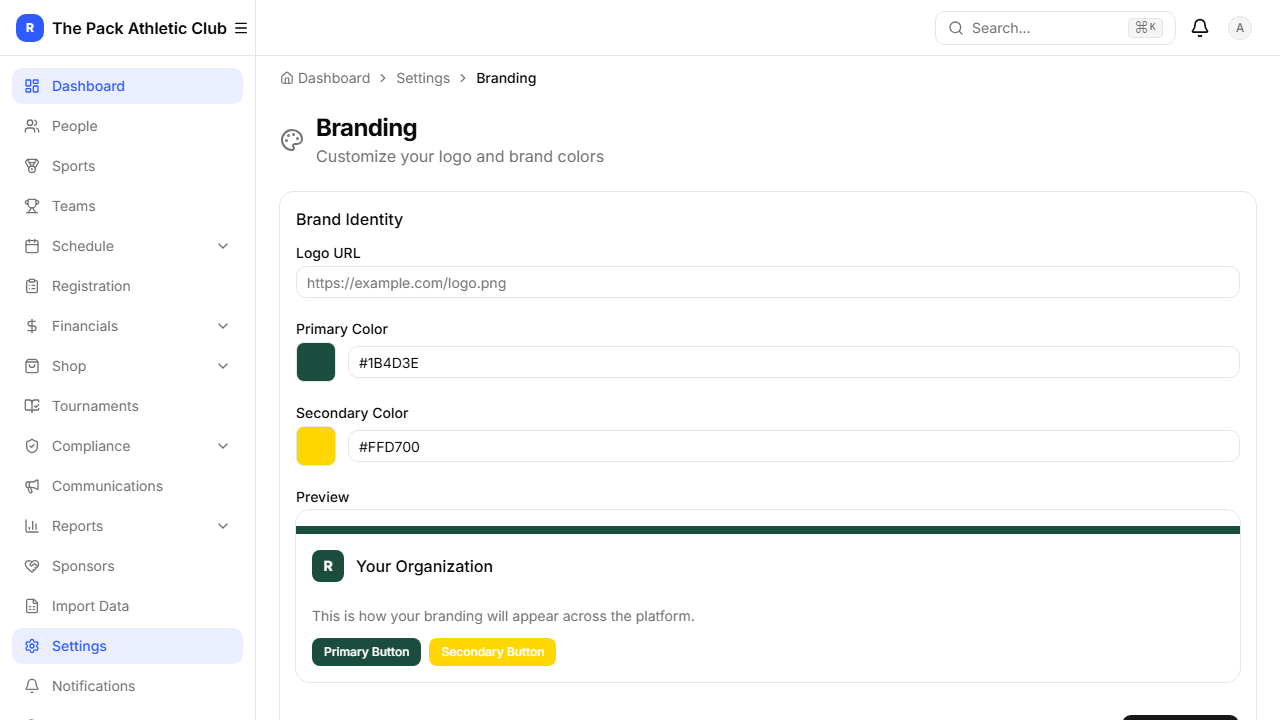The height and width of the screenshot is (720, 1280).
Task: Click the secondary color hex field #FFD700
Action: click(x=794, y=446)
